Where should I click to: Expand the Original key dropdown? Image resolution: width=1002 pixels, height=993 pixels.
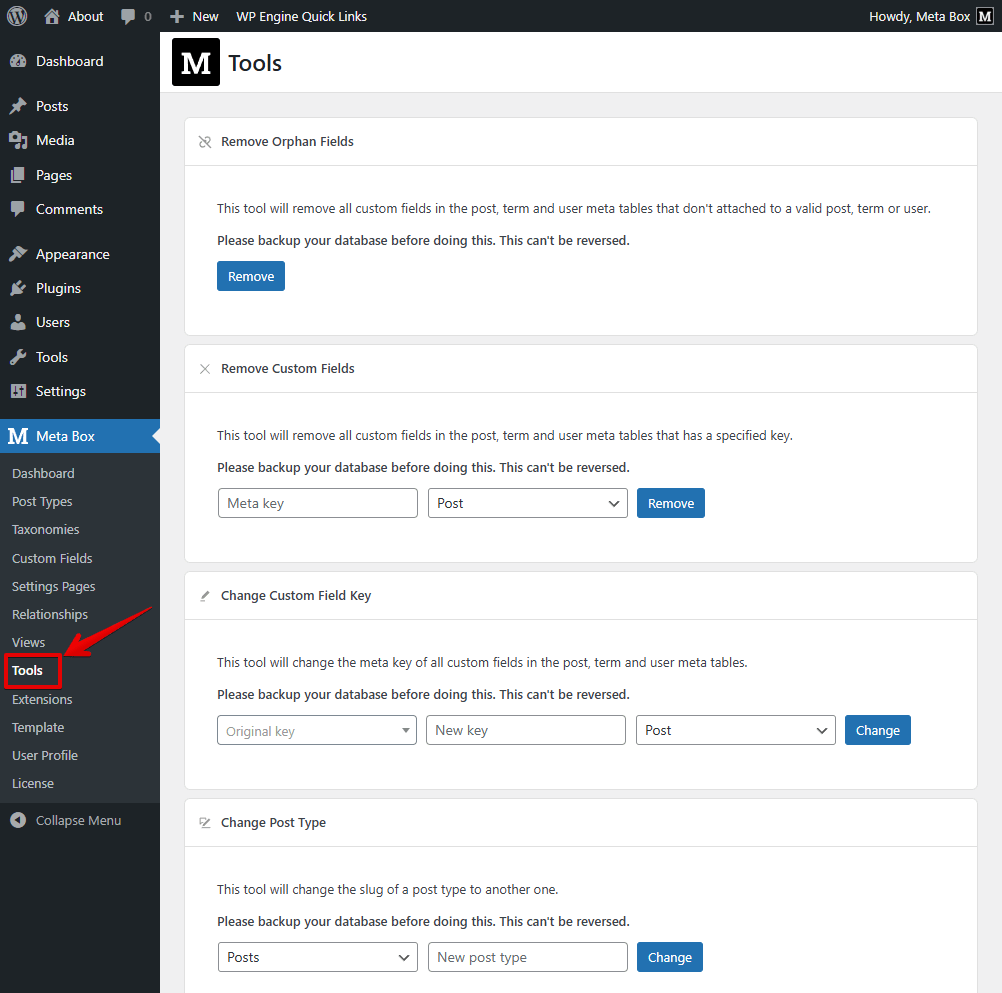316,730
